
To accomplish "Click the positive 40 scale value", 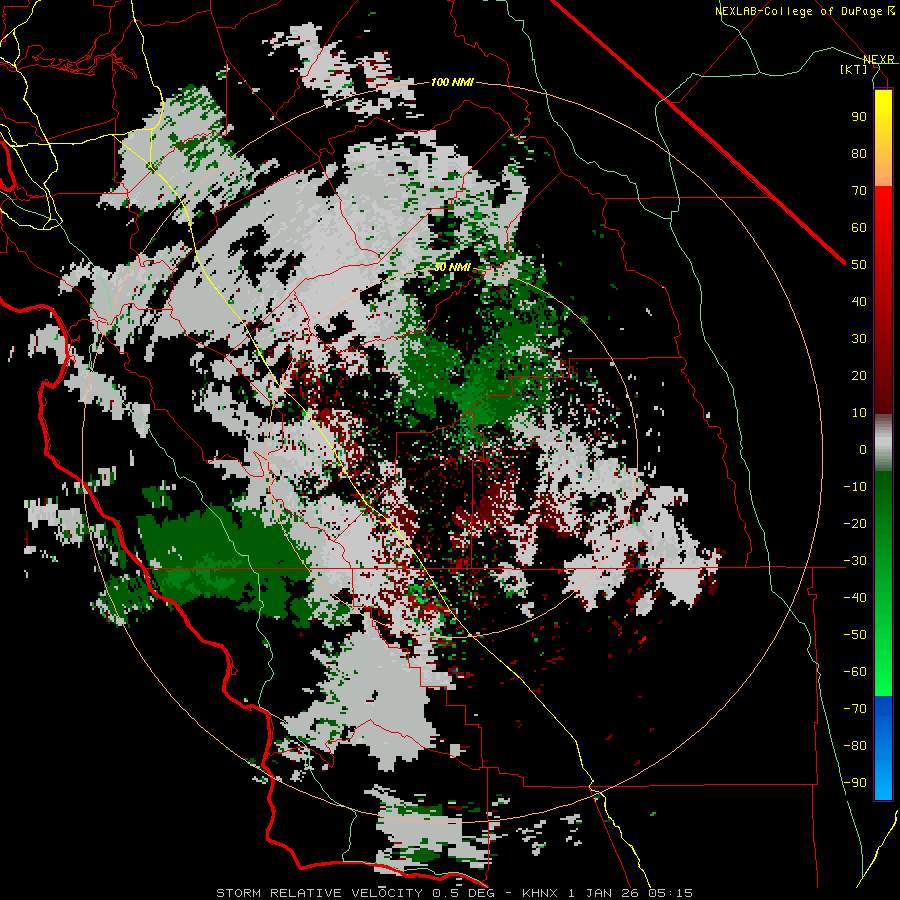I will tap(859, 302).
